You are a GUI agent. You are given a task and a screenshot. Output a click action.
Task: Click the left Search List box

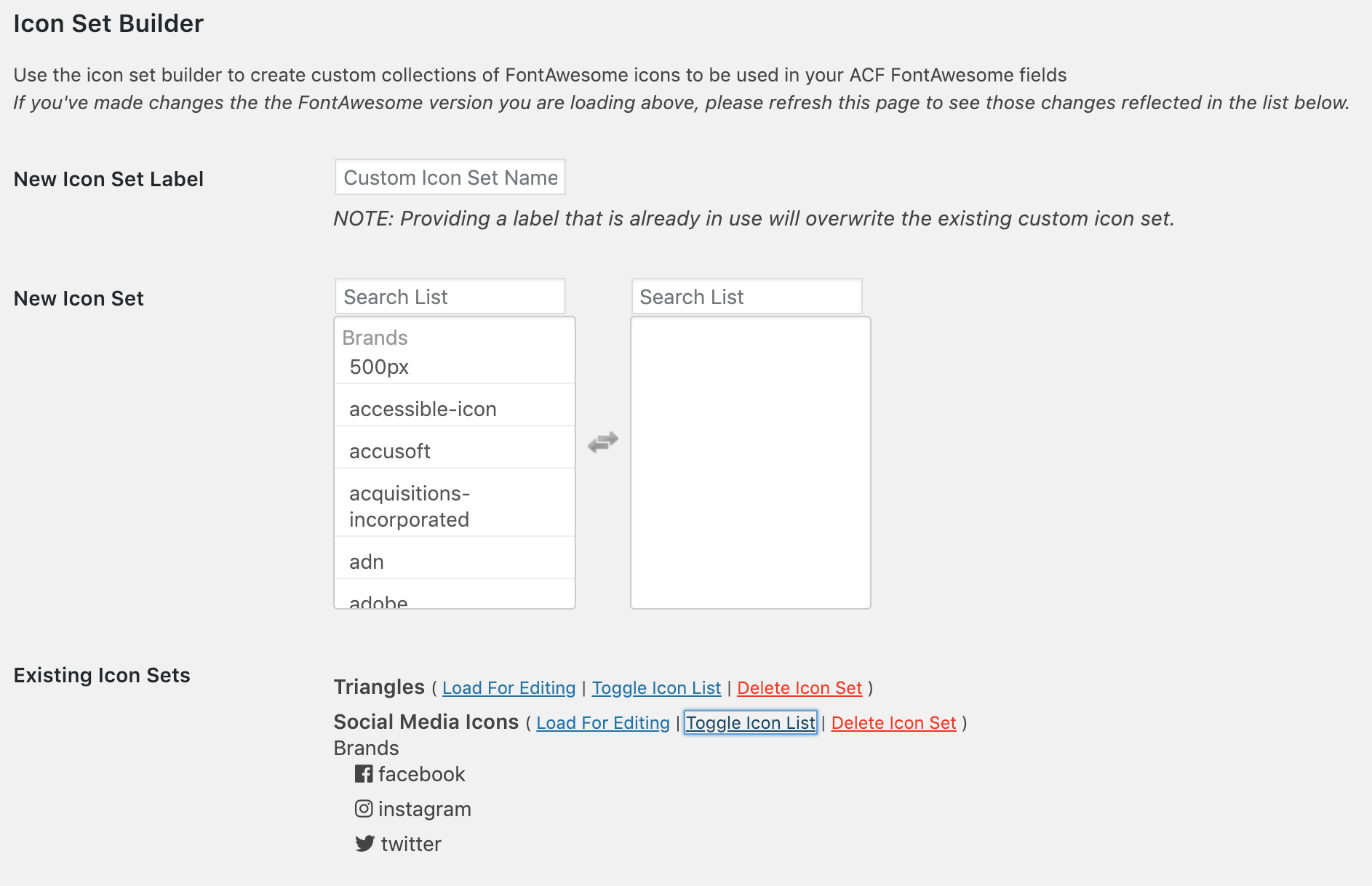point(450,296)
